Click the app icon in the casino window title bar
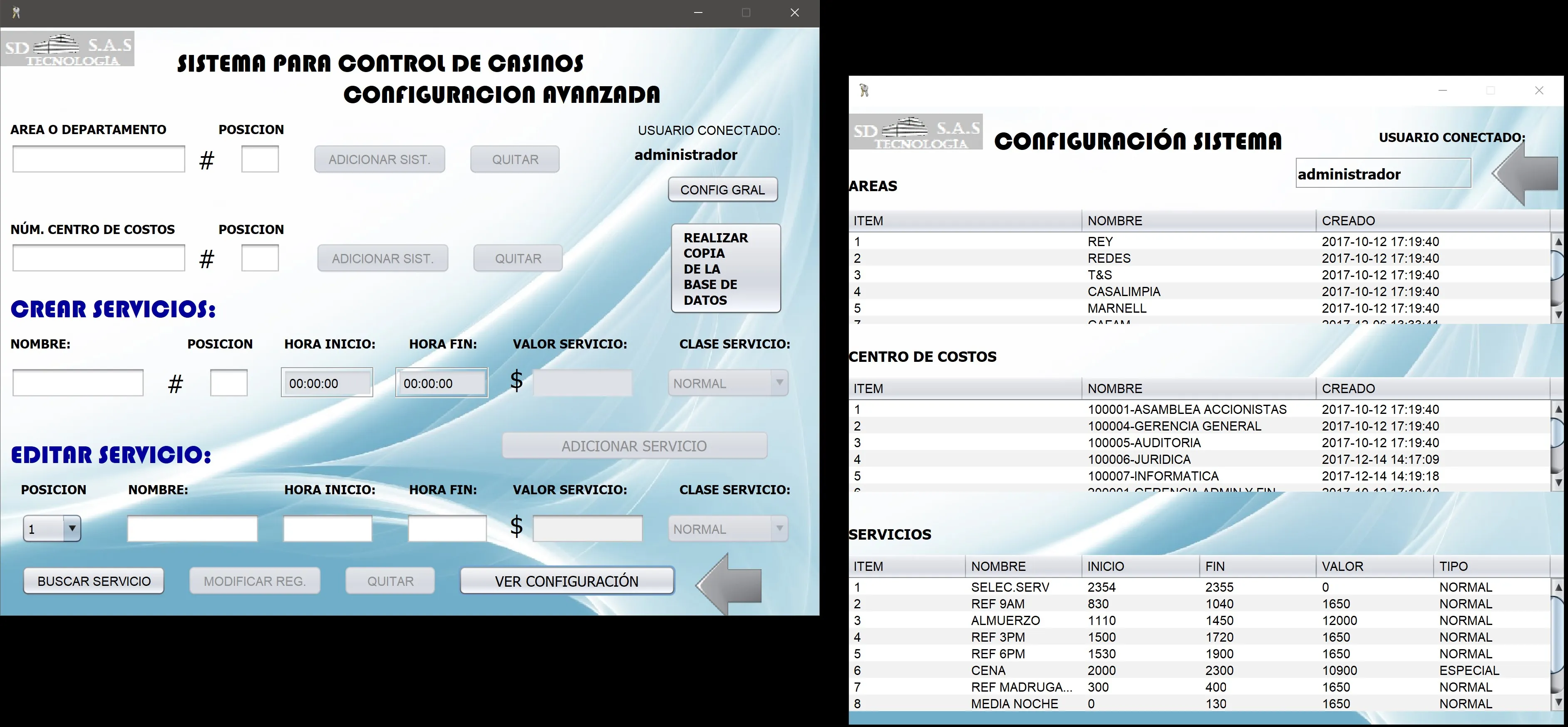 pos(16,12)
